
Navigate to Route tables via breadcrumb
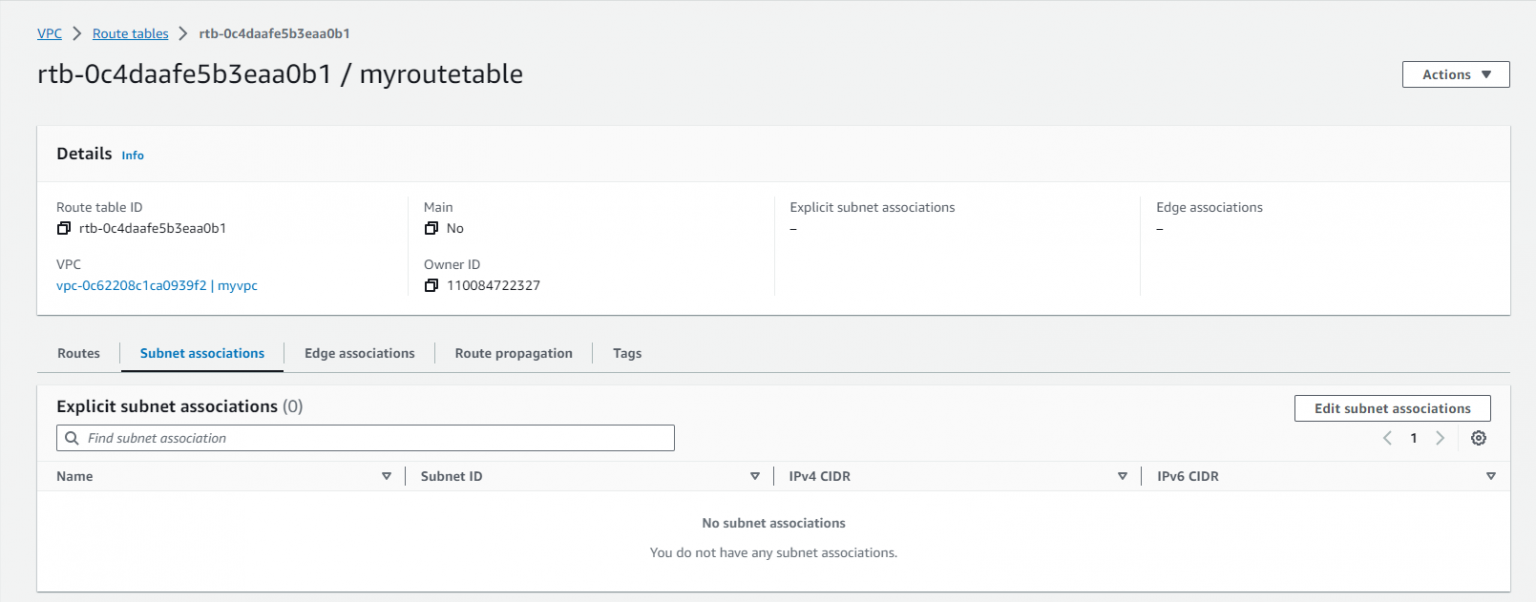[130, 33]
